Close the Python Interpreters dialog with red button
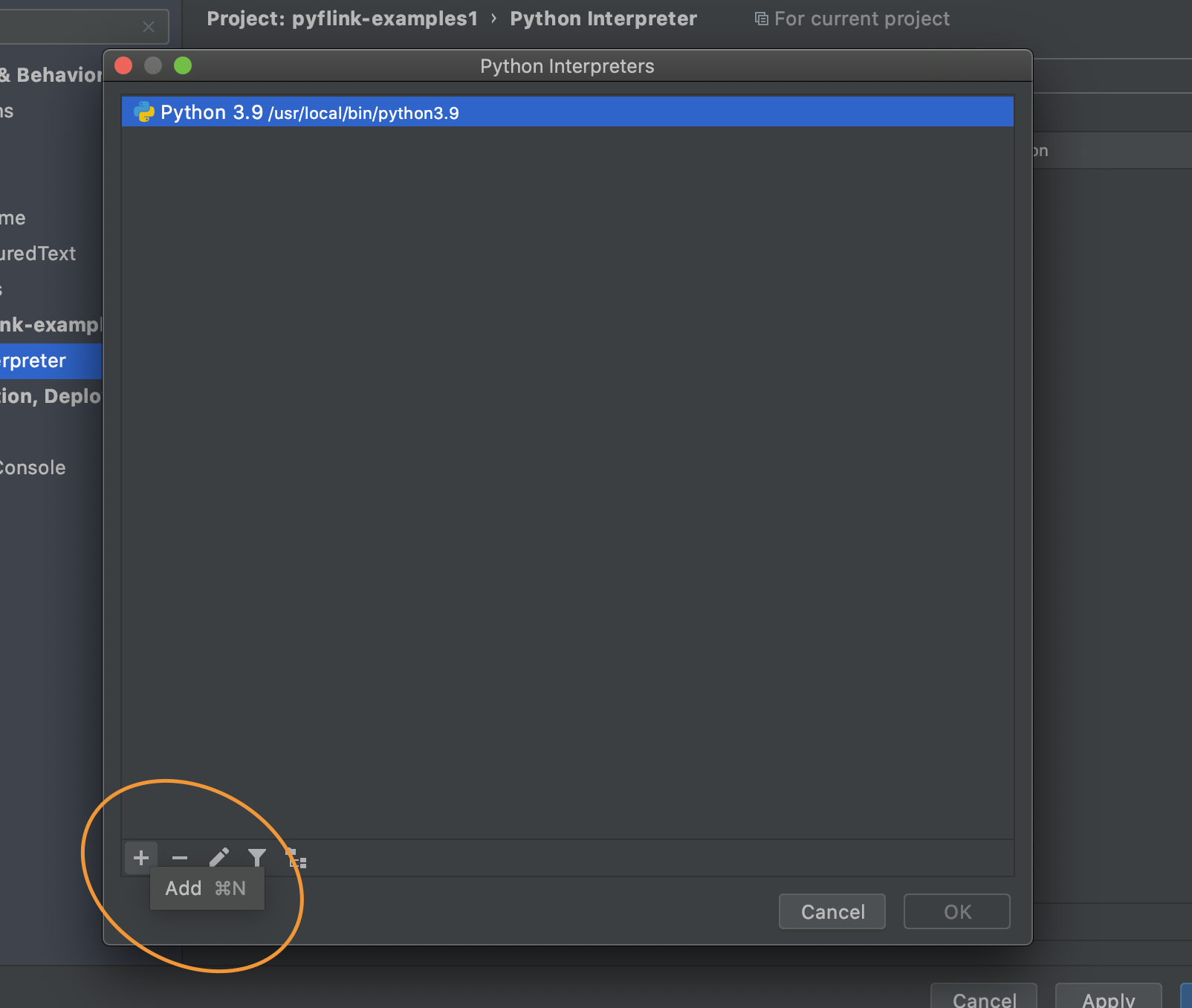The height and width of the screenshot is (1008, 1192). [x=123, y=66]
